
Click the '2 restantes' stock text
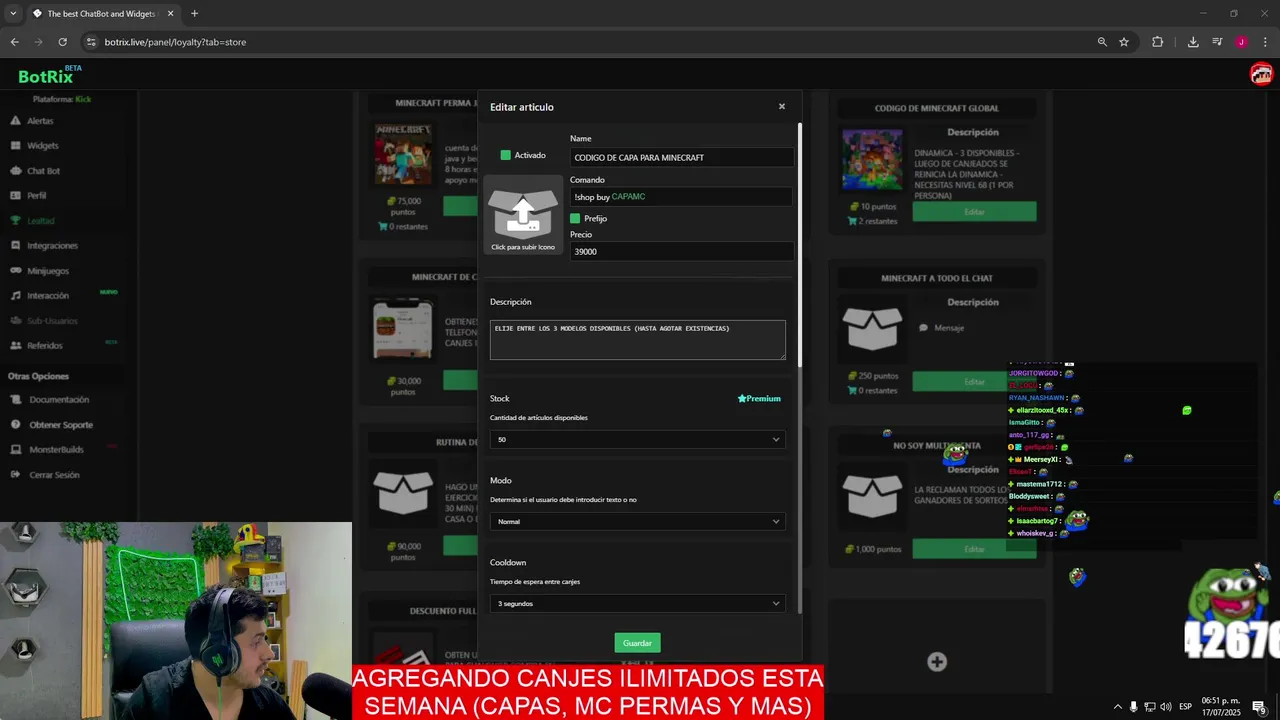(872, 221)
